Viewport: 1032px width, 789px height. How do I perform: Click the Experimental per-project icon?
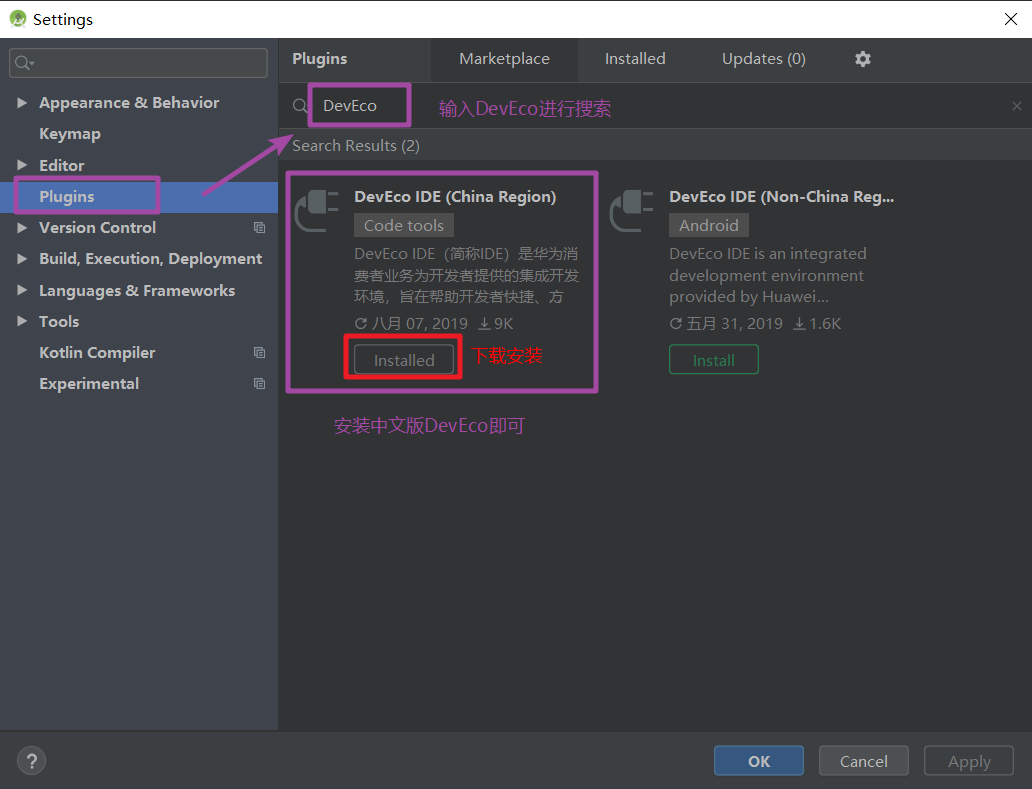259,384
